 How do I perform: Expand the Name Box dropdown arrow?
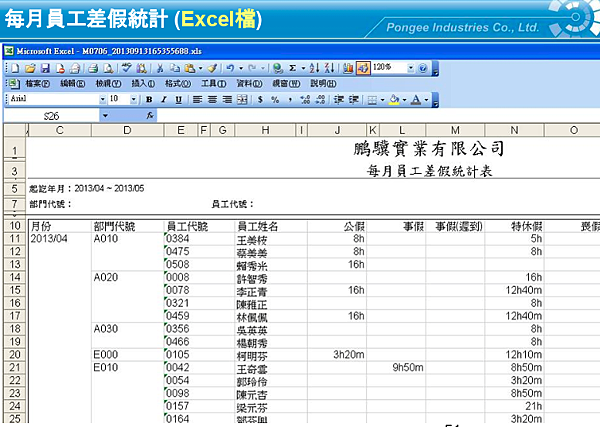tap(105, 116)
